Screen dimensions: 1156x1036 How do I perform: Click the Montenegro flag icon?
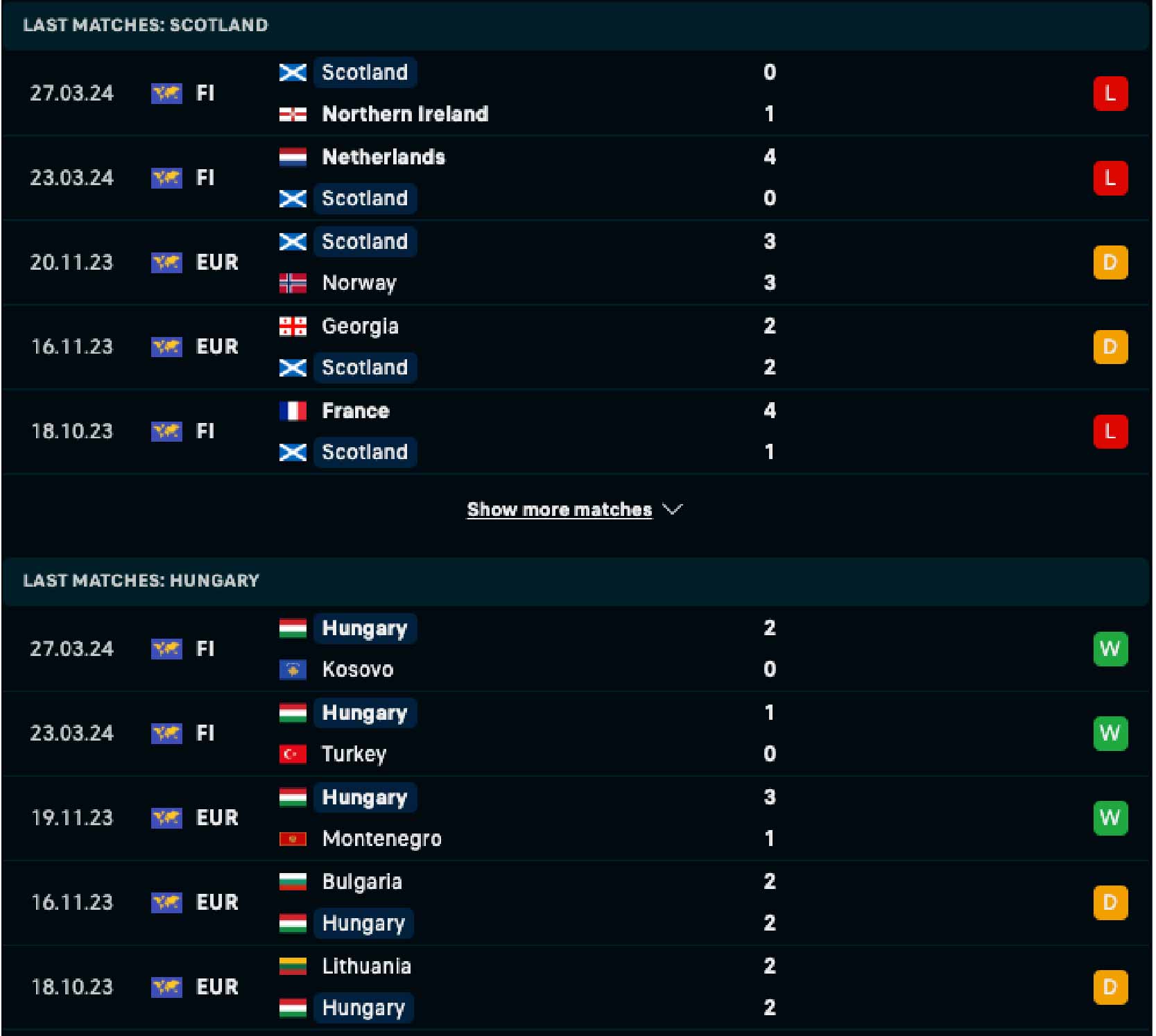coord(293,839)
